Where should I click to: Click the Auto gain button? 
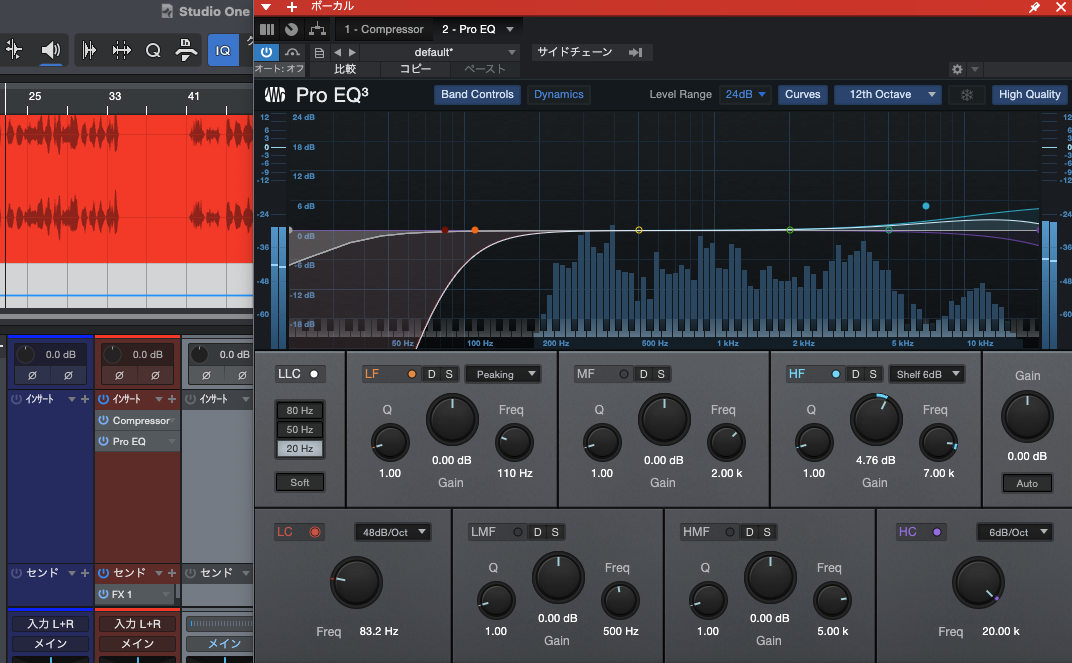1027,483
